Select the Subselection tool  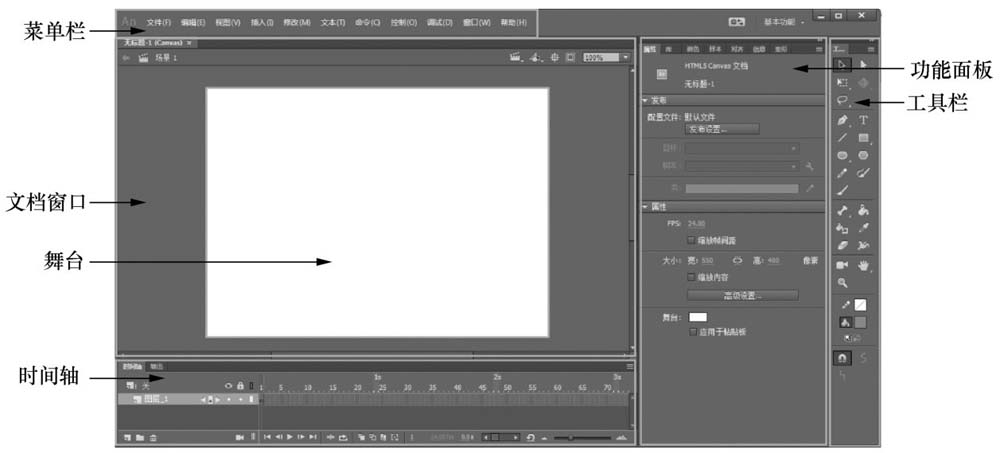[864, 64]
